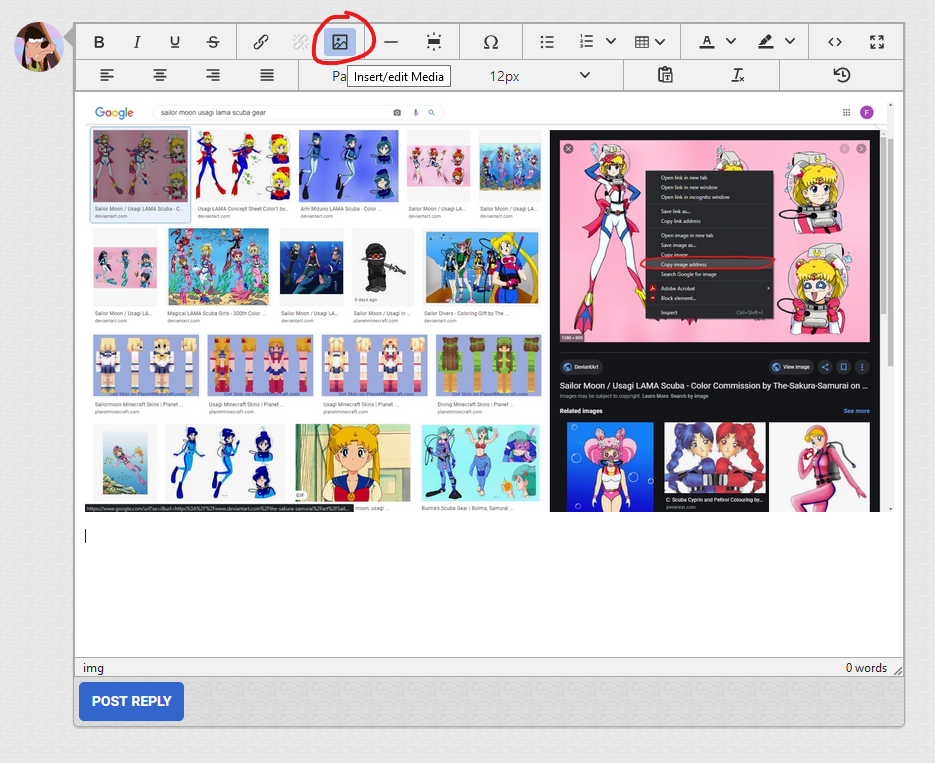Open the user avatar profile picture

point(39,46)
